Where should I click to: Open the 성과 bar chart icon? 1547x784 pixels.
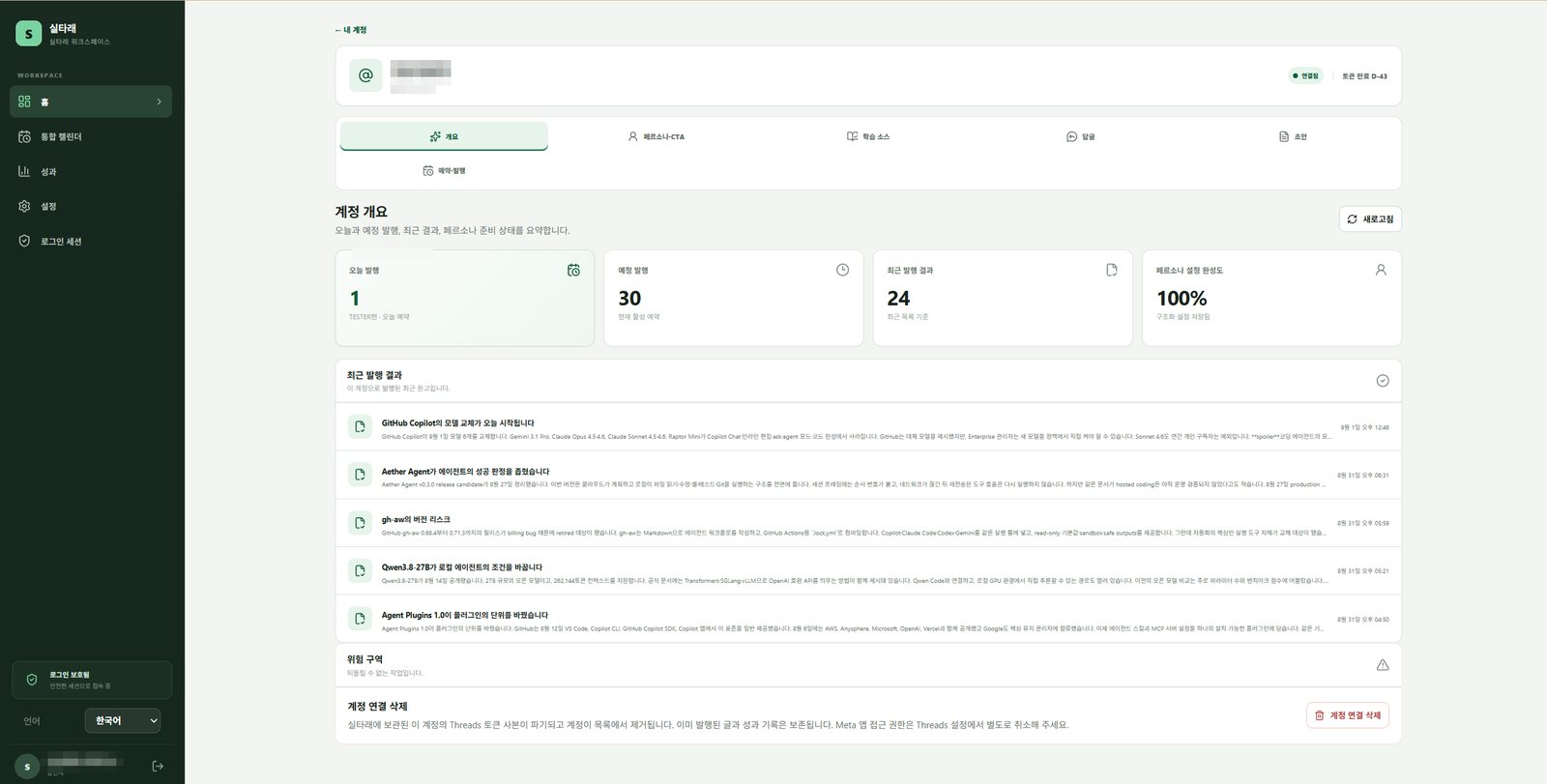(x=24, y=171)
